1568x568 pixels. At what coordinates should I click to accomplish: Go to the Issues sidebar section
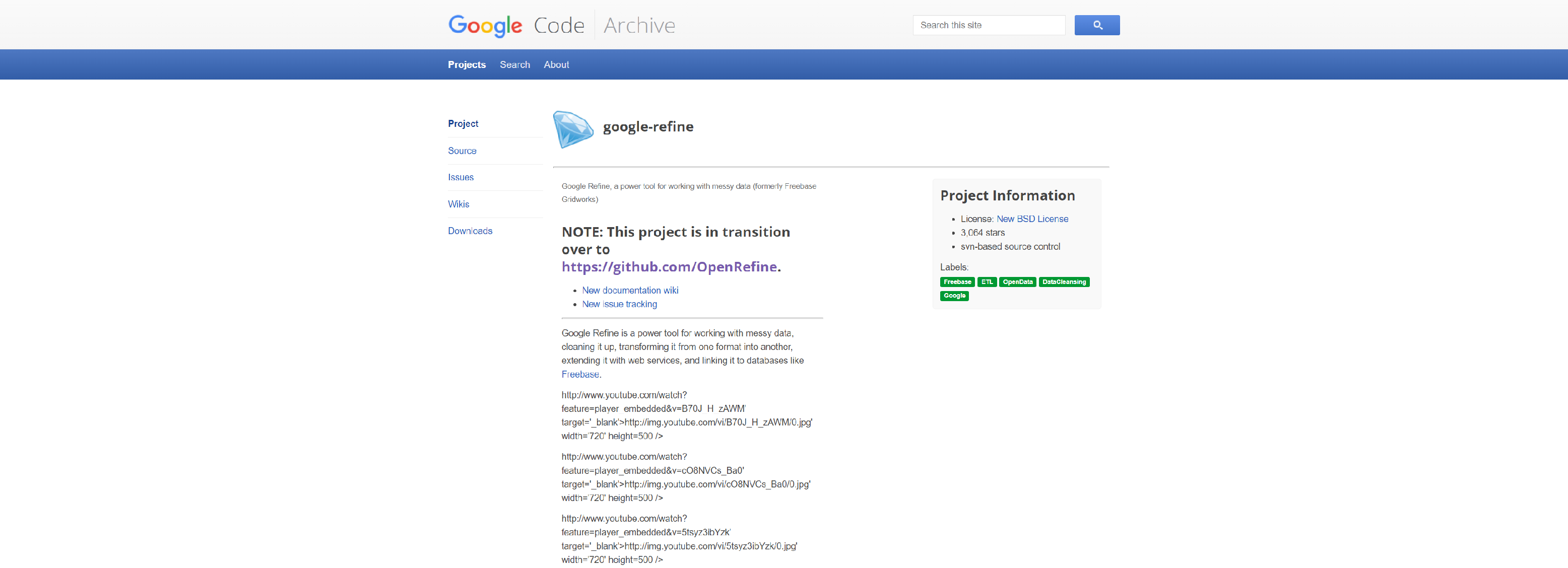point(460,177)
